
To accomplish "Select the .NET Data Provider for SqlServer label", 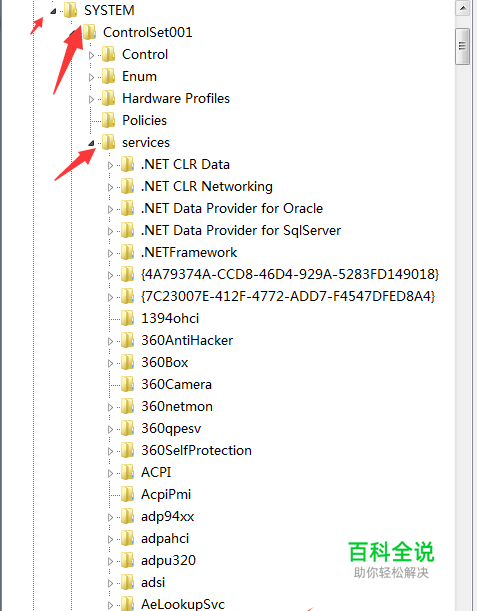I will [x=241, y=230].
